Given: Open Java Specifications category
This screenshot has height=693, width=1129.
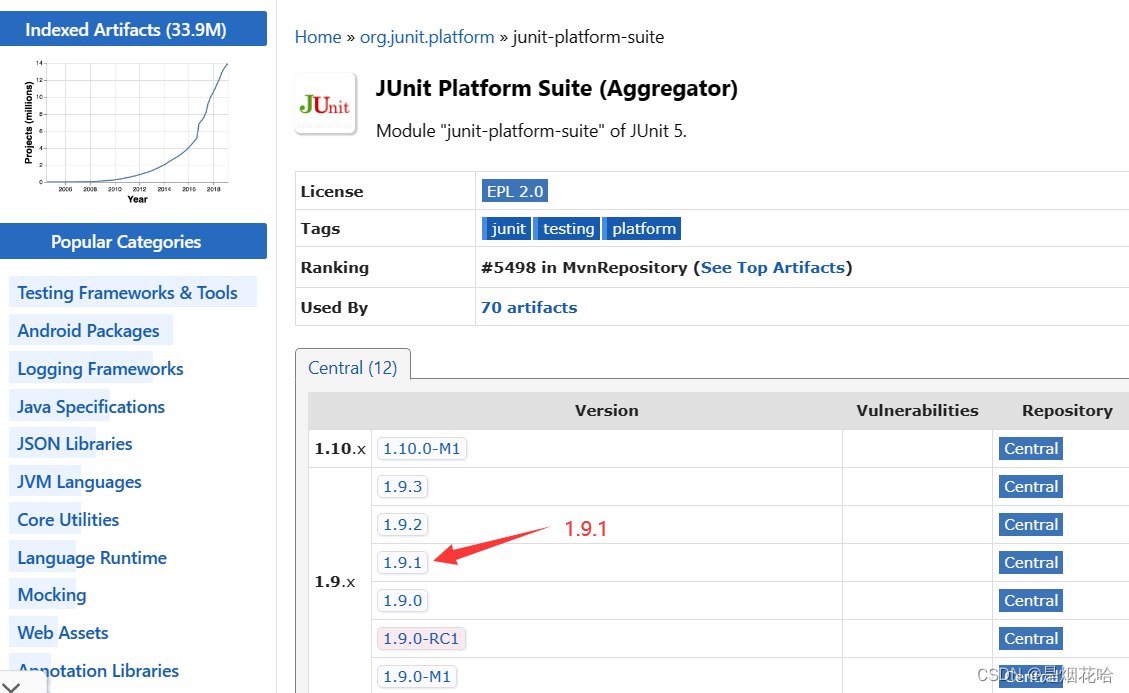Looking at the screenshot, I should [x=91, y=407].
